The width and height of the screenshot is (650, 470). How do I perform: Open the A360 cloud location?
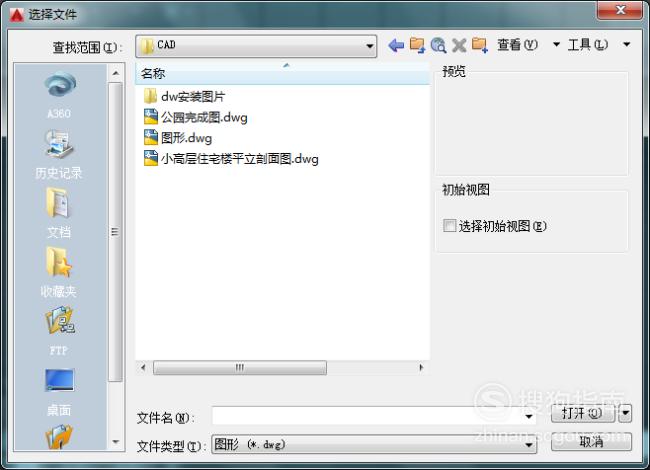[59, 95]
